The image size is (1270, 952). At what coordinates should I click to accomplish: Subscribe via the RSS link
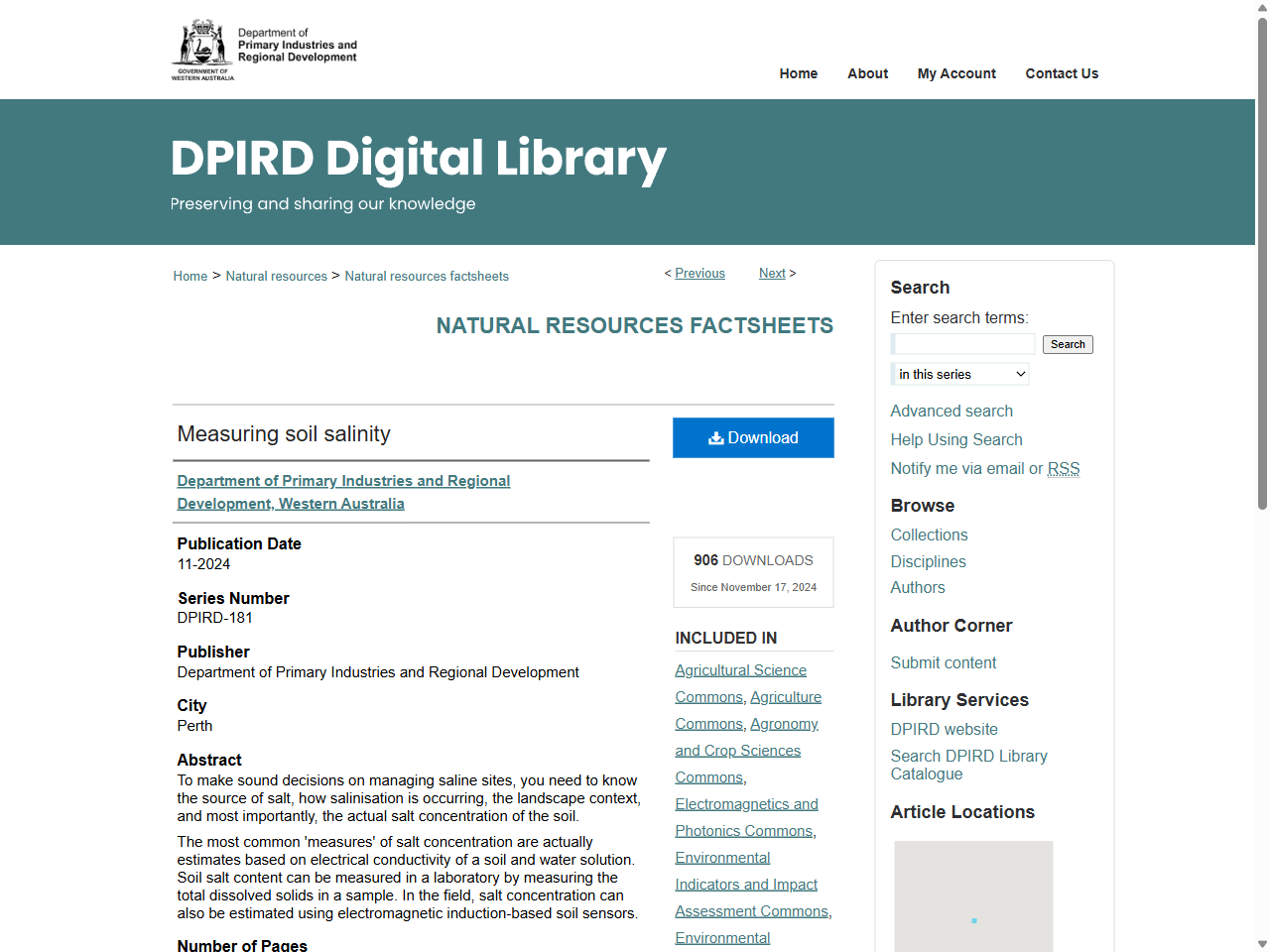[1064, 469]
